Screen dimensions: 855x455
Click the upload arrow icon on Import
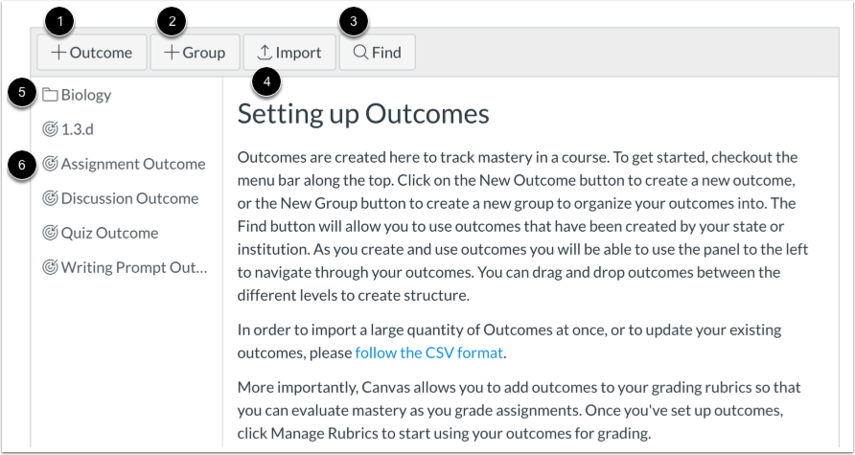pos(264,52)
